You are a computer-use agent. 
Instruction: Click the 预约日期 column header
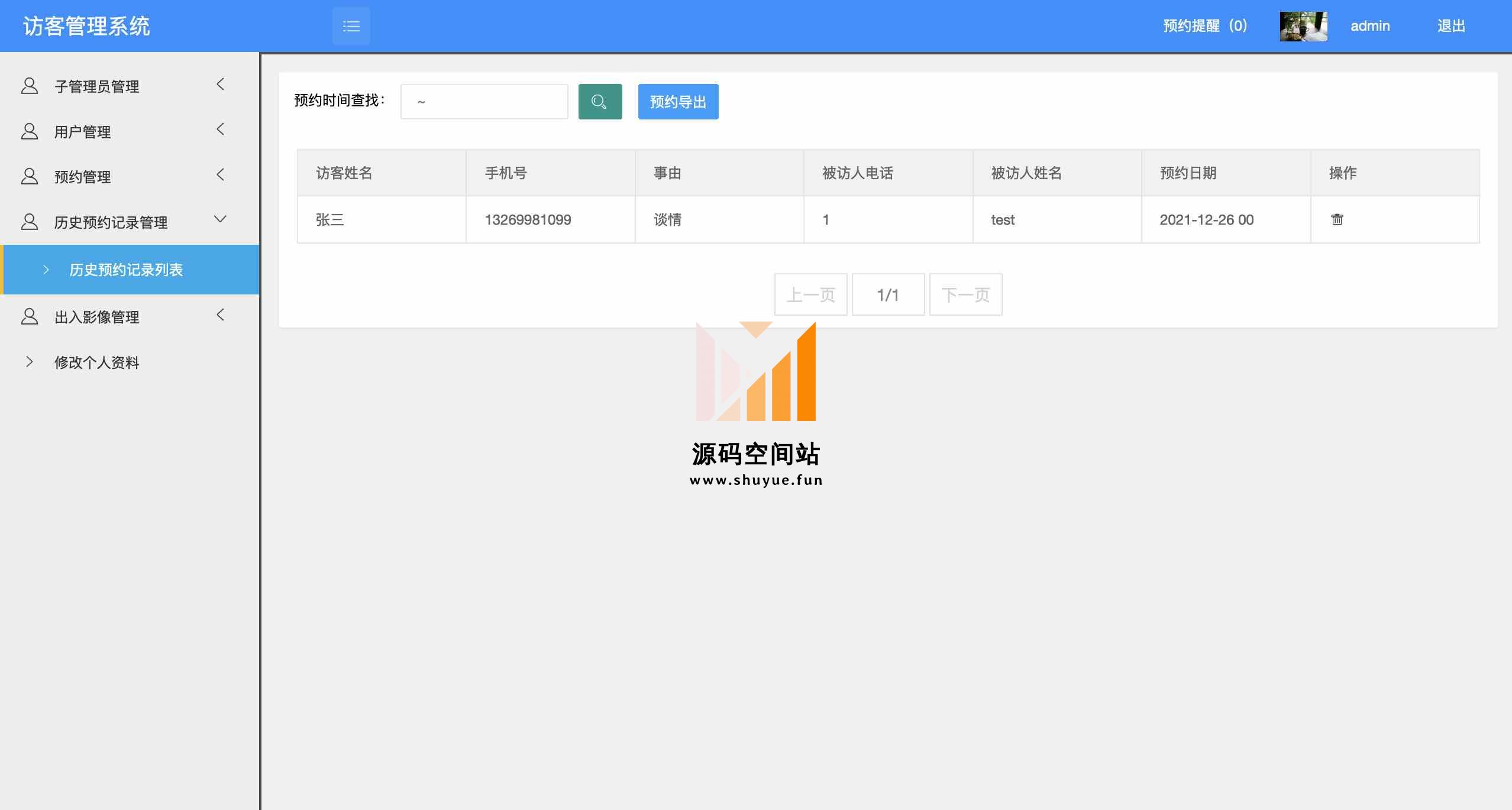click(1226, 173)
